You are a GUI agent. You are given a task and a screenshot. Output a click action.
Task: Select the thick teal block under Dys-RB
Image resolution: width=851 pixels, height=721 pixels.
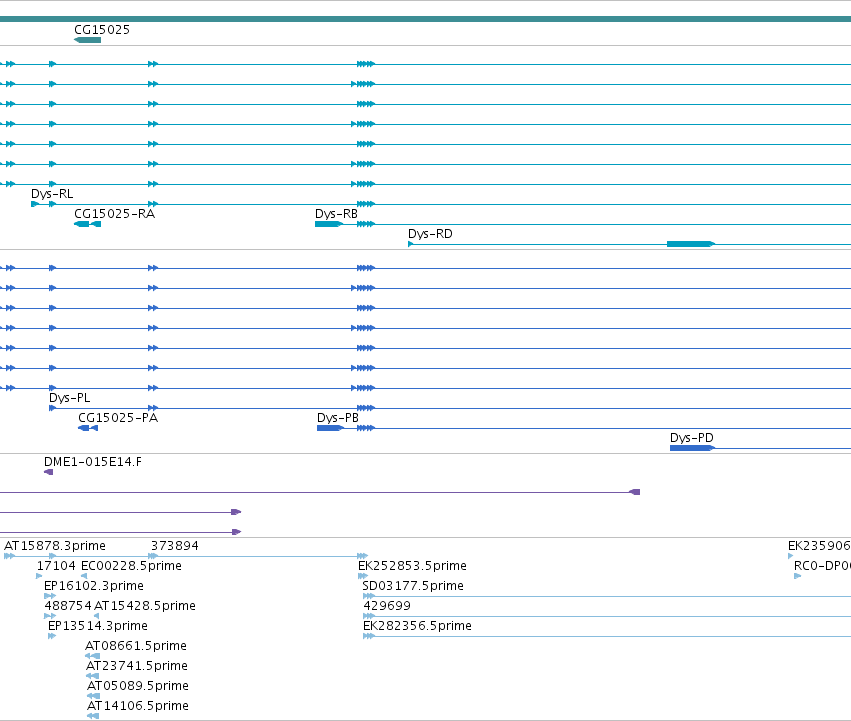coord(329,224)
